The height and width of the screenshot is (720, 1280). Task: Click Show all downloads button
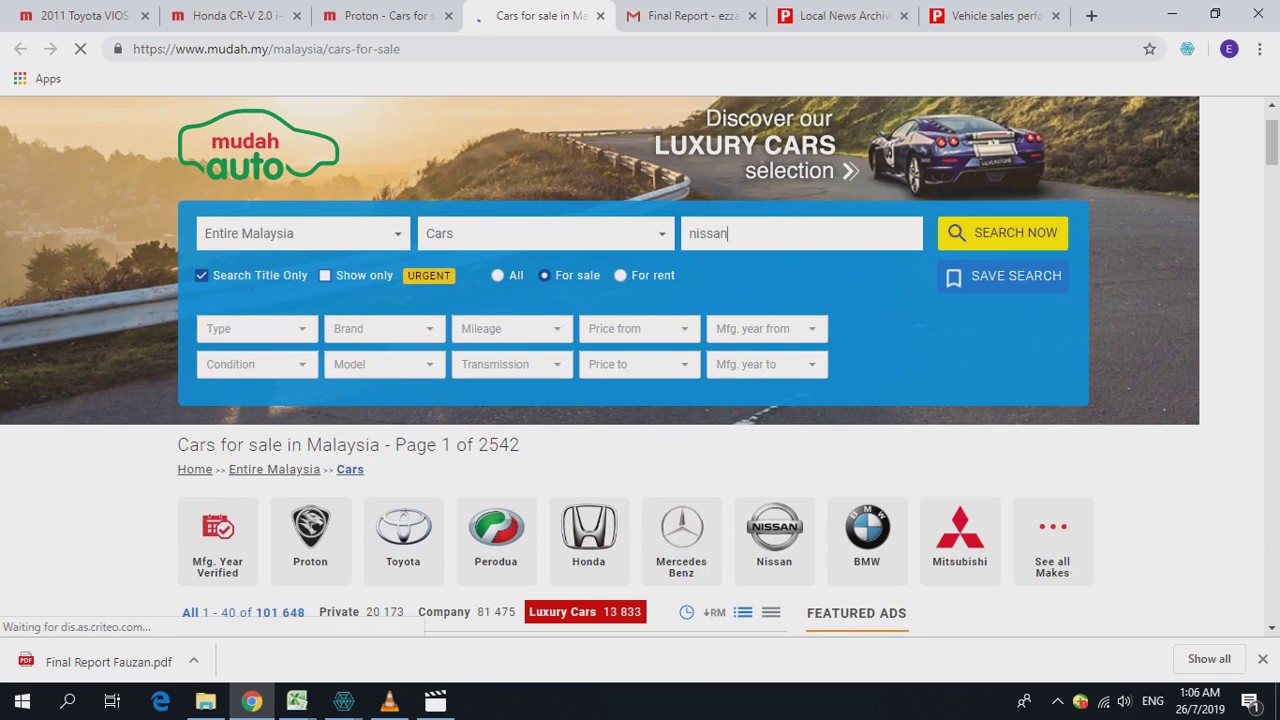point(1209,659)
